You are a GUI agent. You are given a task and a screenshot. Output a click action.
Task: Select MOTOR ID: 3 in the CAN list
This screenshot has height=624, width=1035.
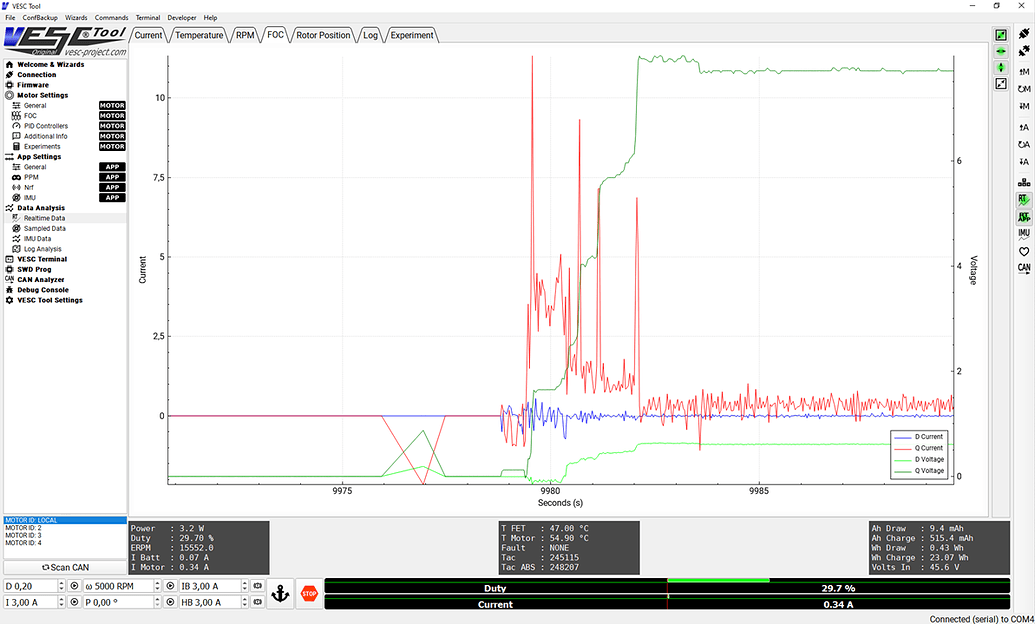(24, 536)
